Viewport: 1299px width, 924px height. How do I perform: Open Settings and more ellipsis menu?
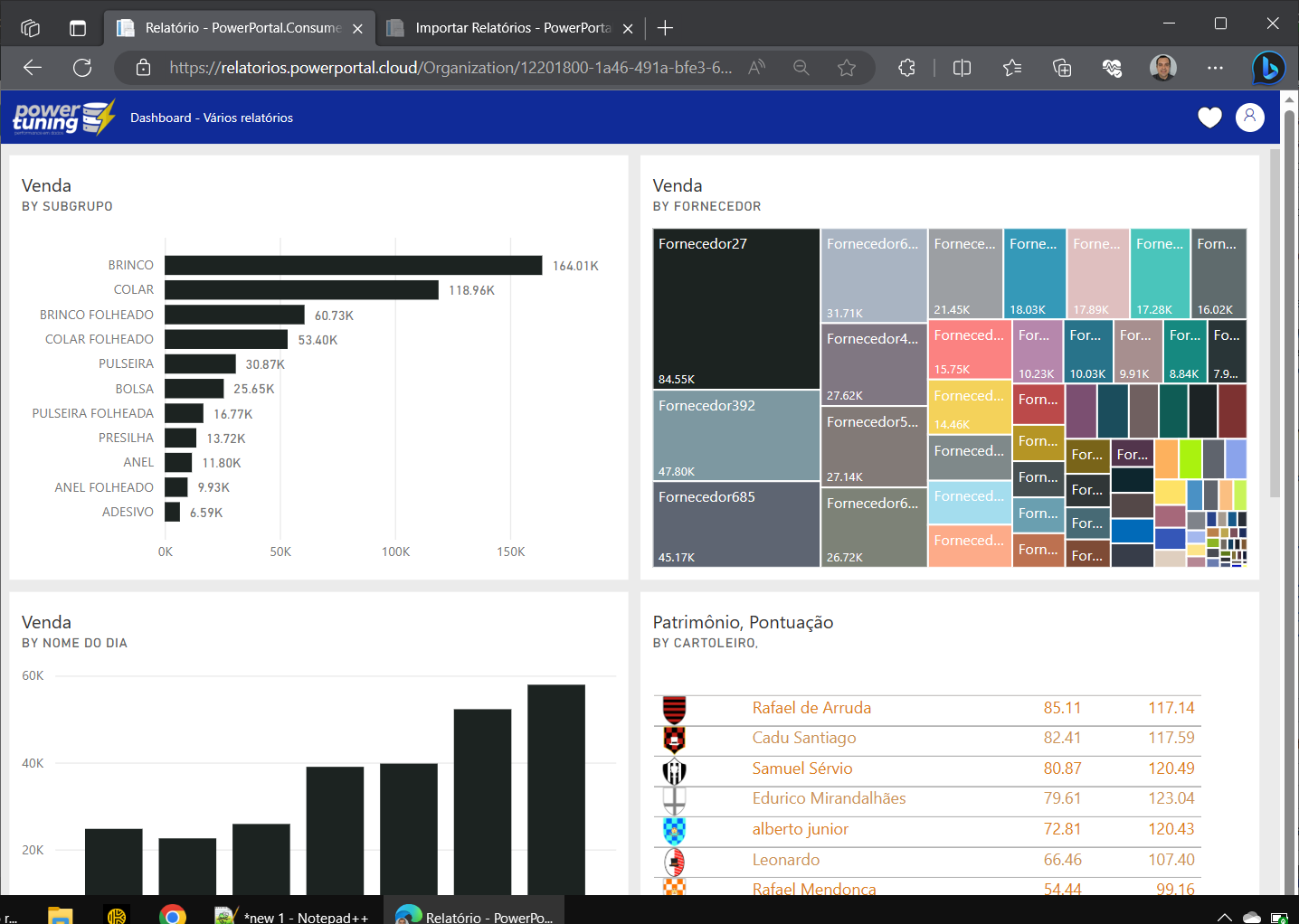coord(1215,68)
